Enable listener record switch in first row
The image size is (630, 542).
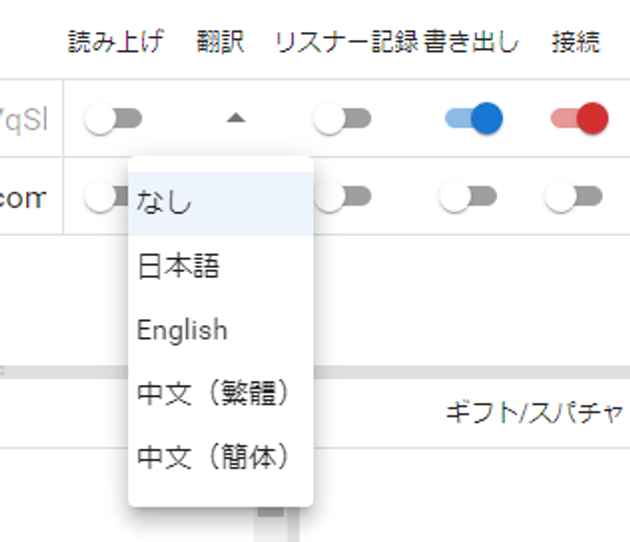(x=342, y=120)
